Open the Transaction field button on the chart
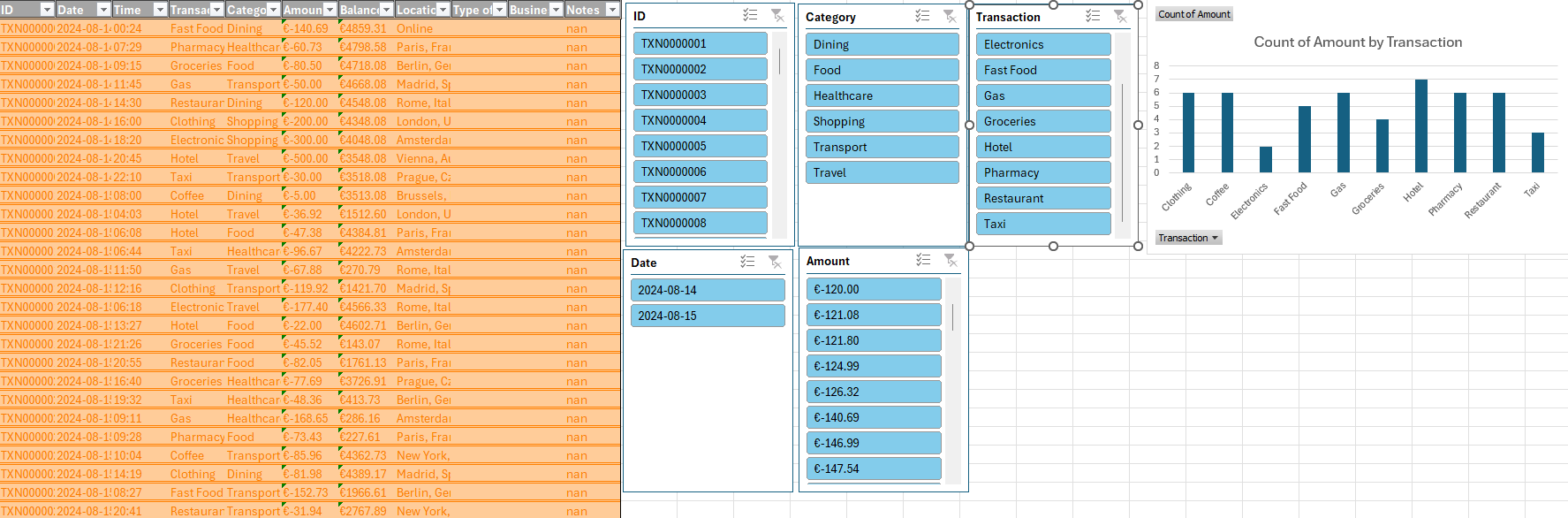 [x=1188, y=238]
